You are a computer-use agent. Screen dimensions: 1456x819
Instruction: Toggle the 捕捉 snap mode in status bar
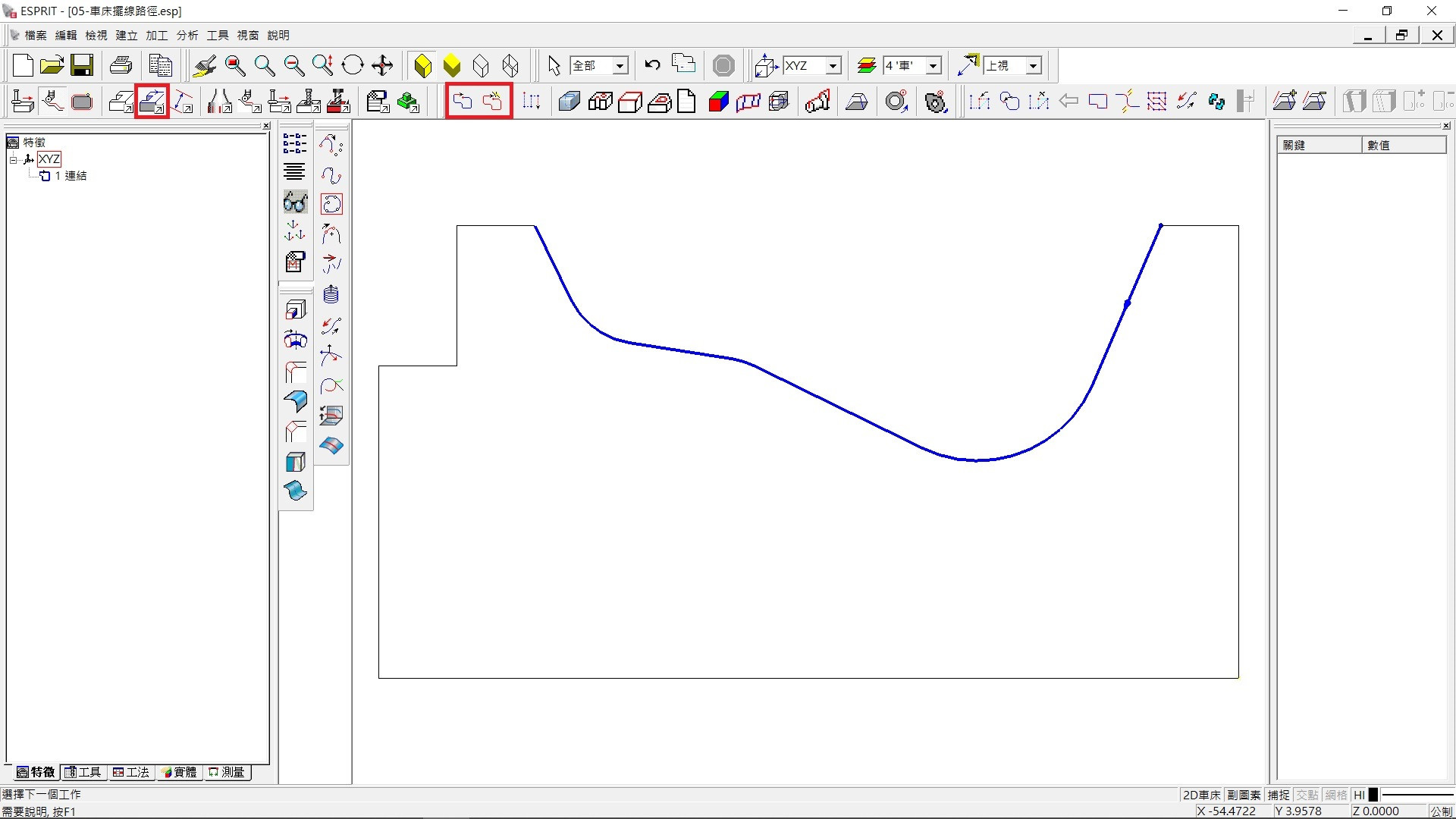click(1278, 795)
